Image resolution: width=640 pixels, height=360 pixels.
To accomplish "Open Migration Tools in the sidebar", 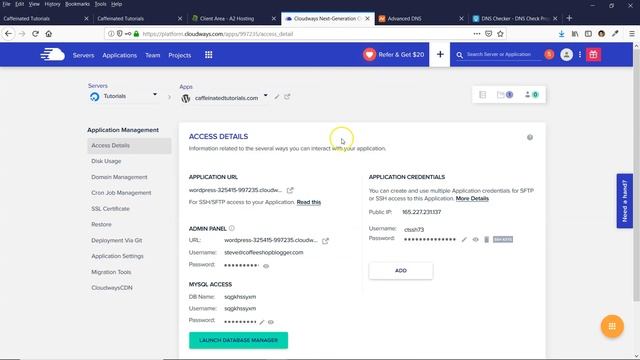I will pyautogui.click(x=111, y=272).
